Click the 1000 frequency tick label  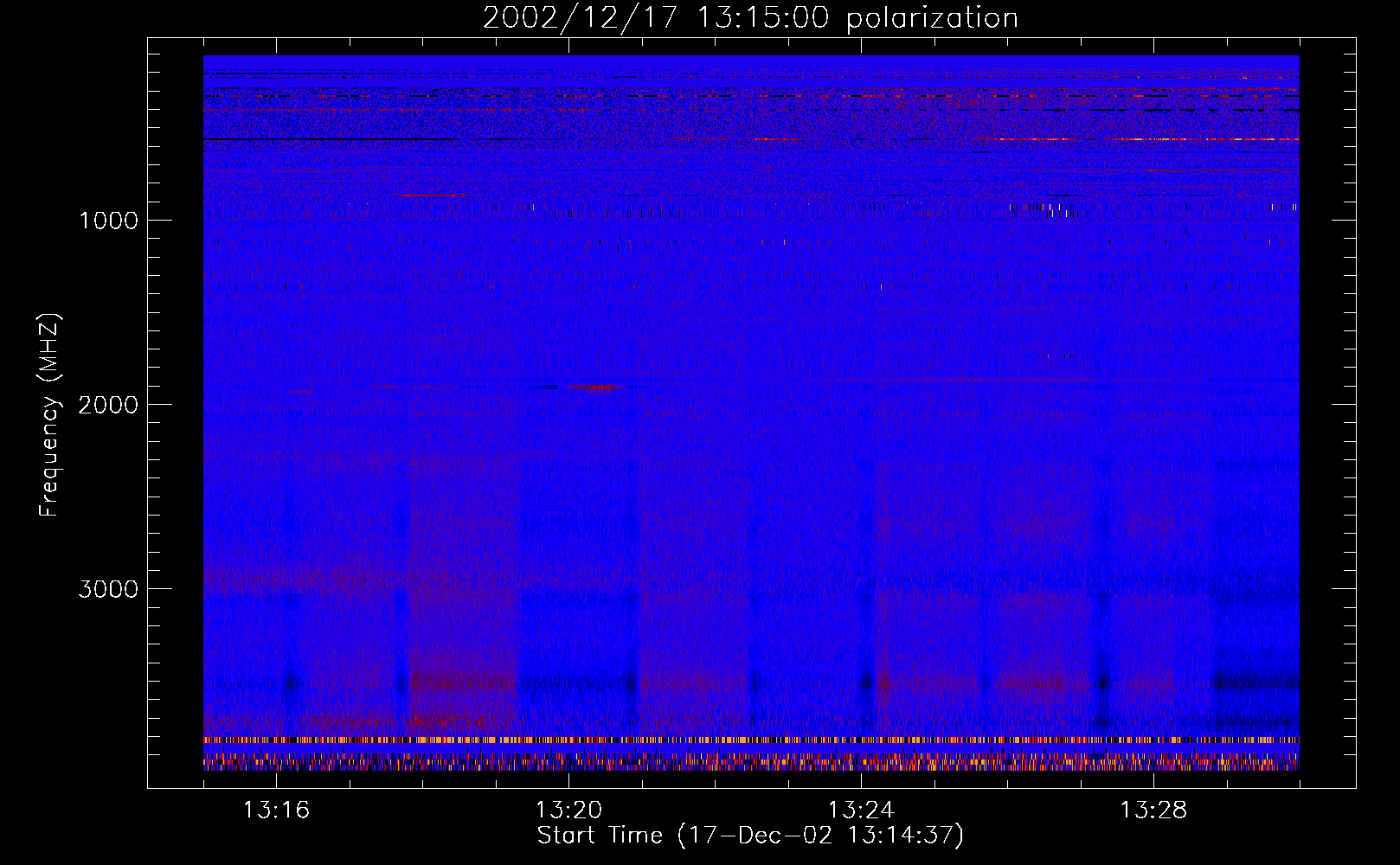tap(108, 221)
